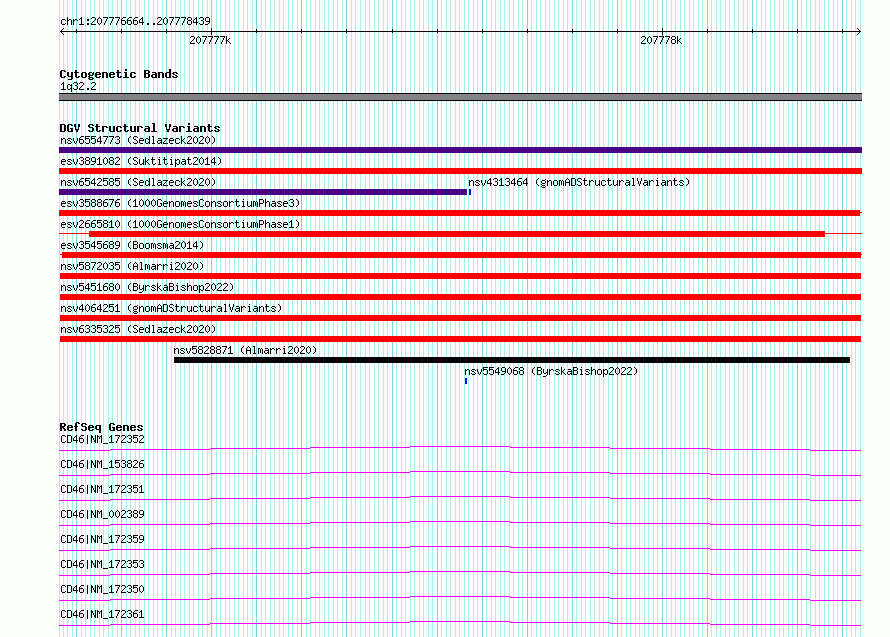890x637 pixels.
Task: Click the gray 1q32.2 cytogenetic band bar
Action: coord(460,97)
